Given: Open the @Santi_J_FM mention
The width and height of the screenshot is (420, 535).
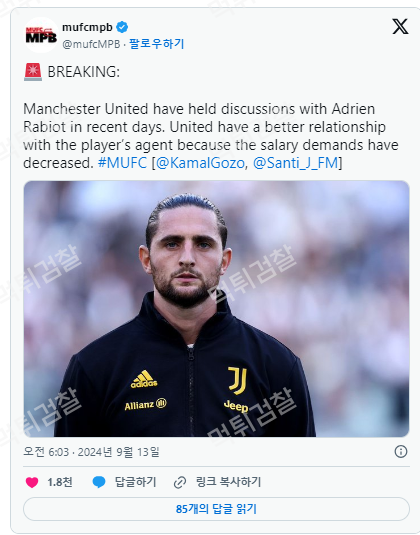Looking at the screenshot, I should click(295, 163).
